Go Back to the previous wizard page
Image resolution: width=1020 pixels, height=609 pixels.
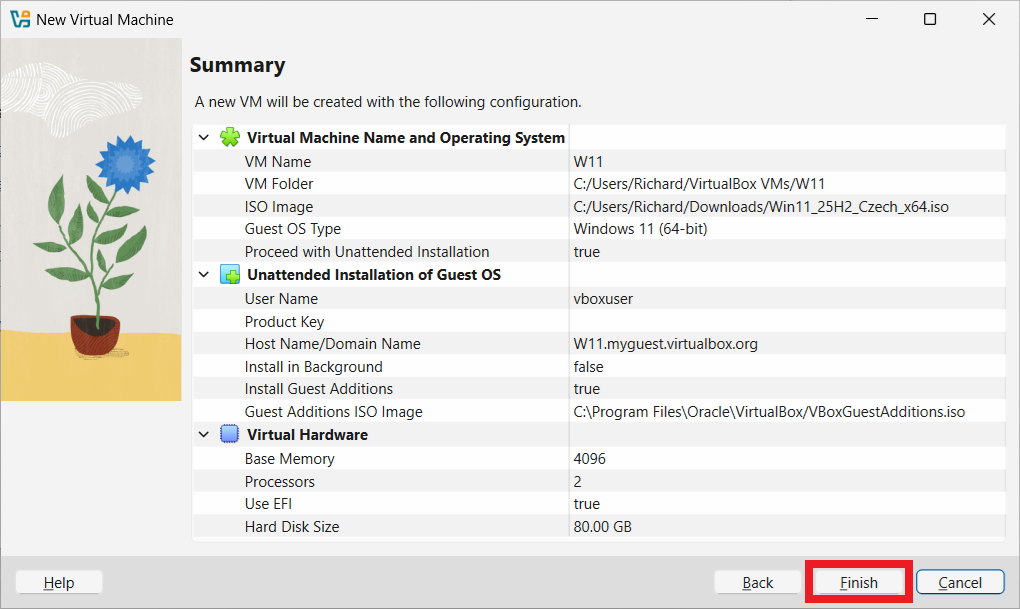pyautogui.click(x=757, y=583)
